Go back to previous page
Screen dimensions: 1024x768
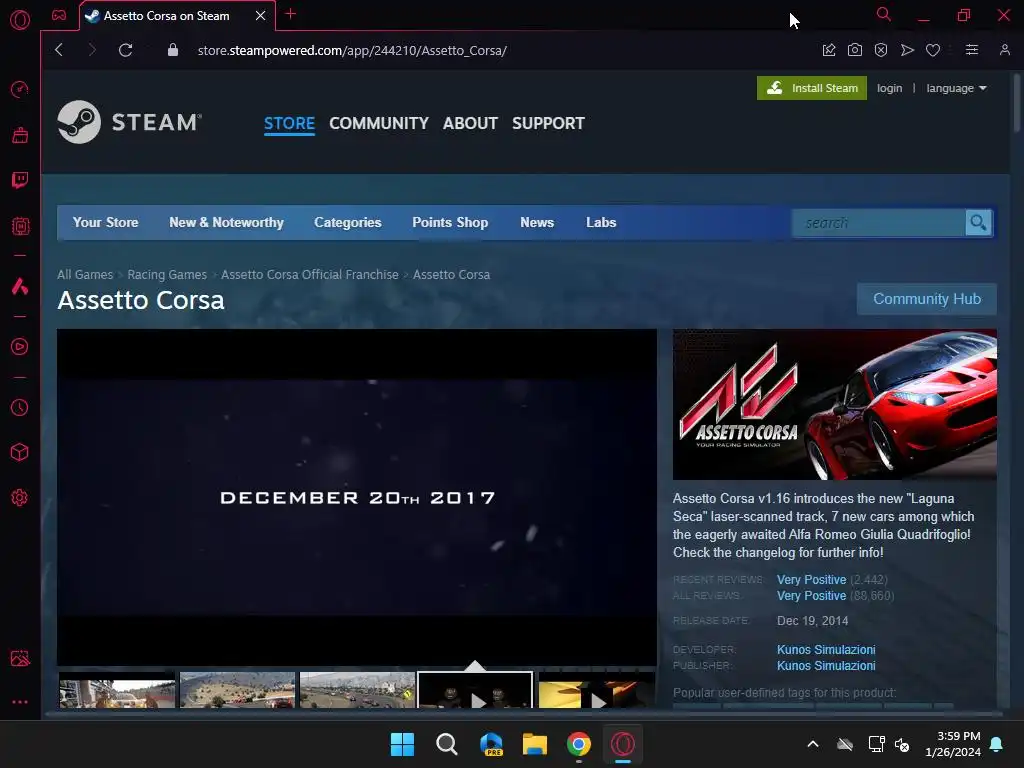[59, 50]
